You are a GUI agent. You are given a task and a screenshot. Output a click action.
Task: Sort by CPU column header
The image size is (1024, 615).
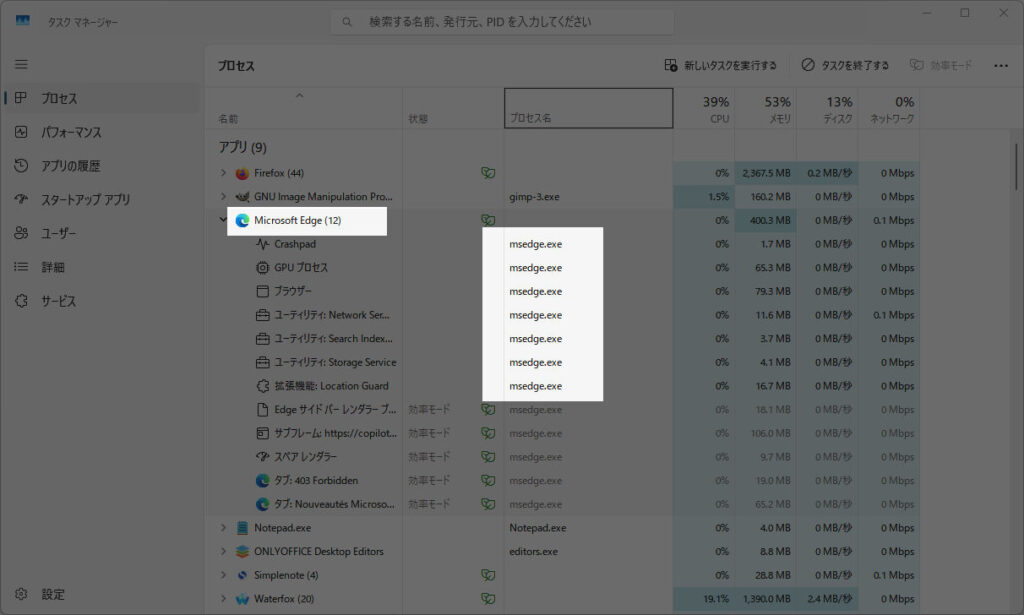(x=704, y=108)
